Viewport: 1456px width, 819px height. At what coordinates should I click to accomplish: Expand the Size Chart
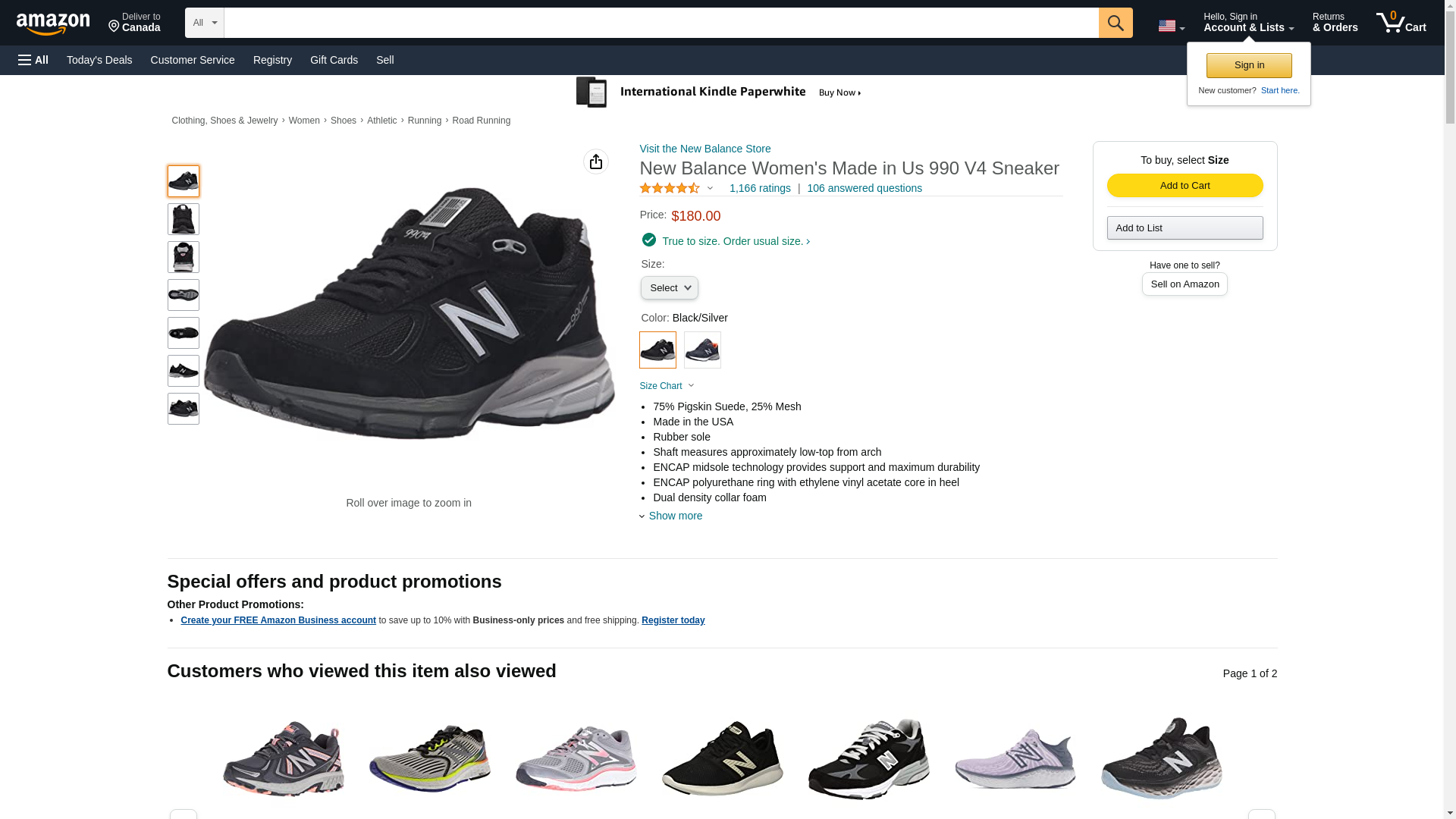pos(667,386)
